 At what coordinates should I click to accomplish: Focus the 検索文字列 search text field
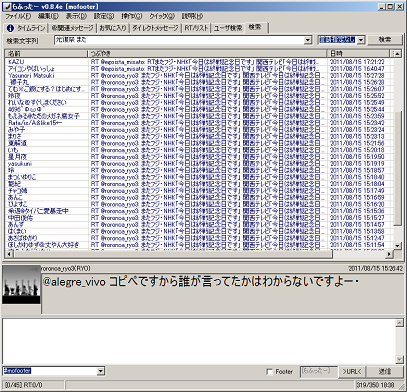click(x=180, y=40)
